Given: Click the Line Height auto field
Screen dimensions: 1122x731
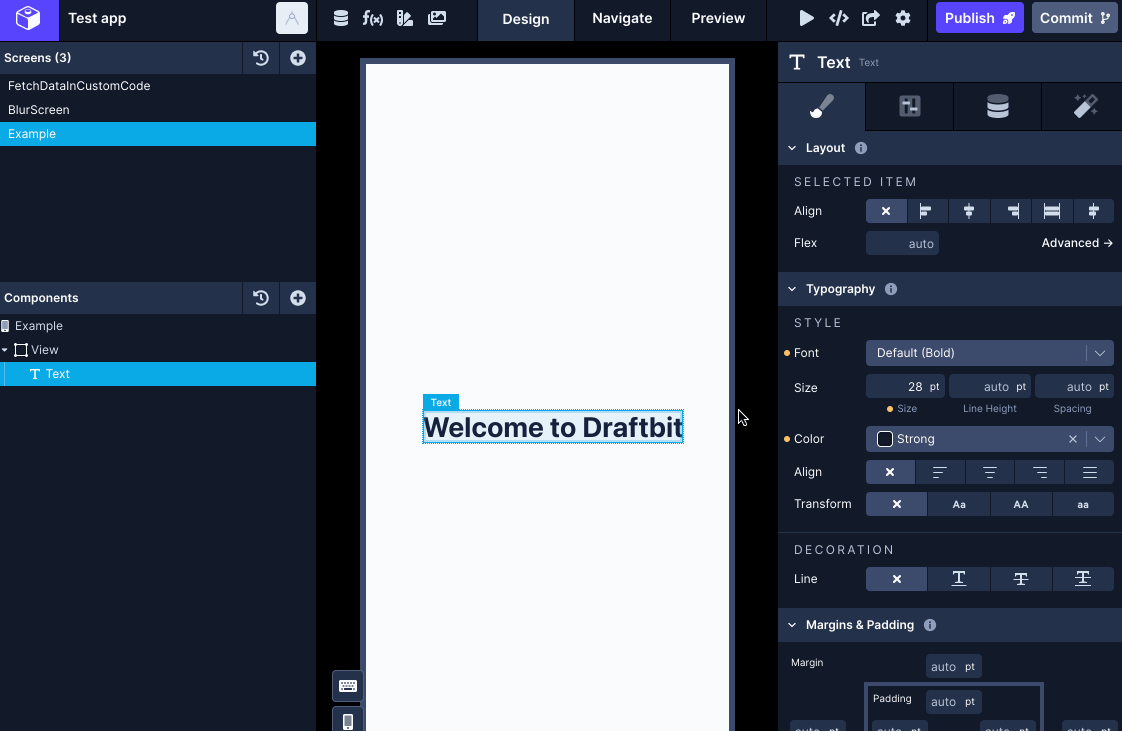Looking at the screenshot, I should coord(990,387).
